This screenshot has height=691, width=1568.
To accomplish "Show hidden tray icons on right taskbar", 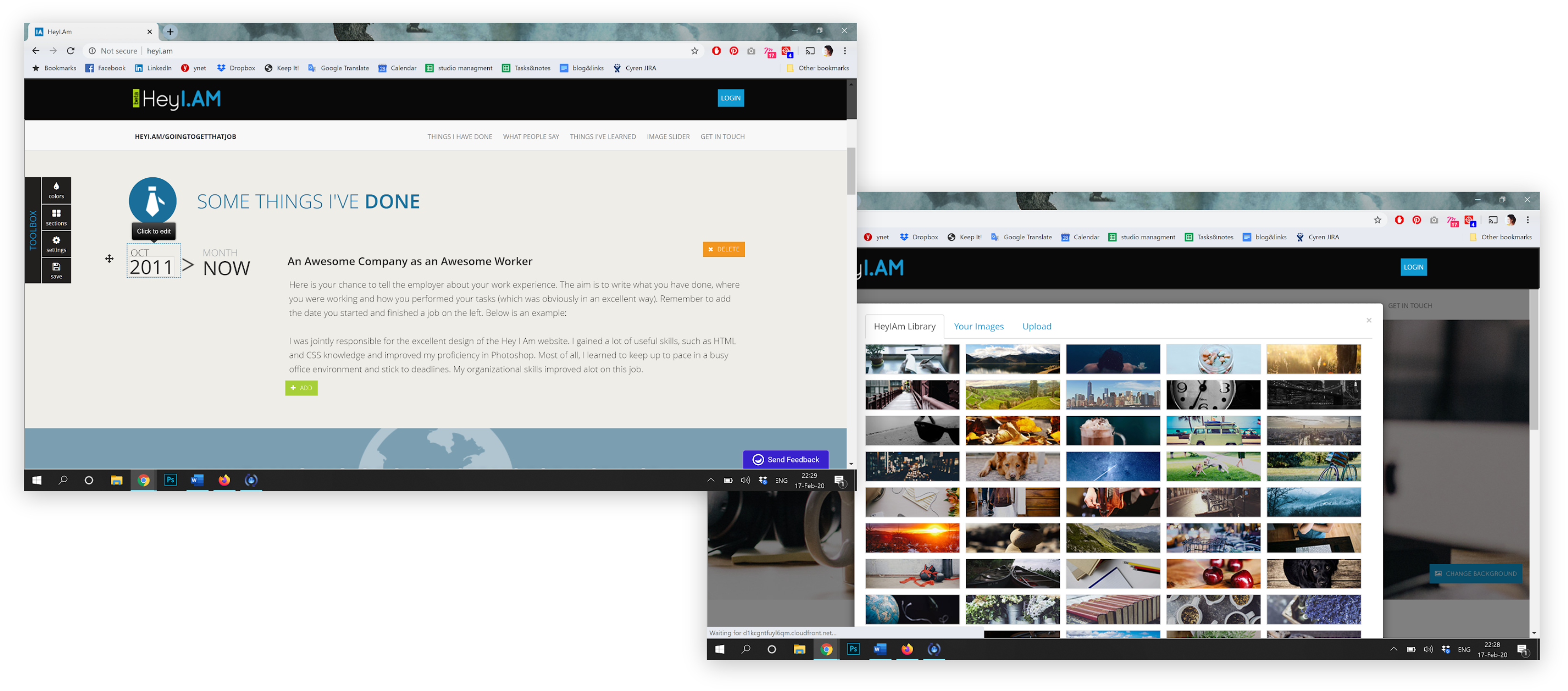I will [x=1393, y=649].
